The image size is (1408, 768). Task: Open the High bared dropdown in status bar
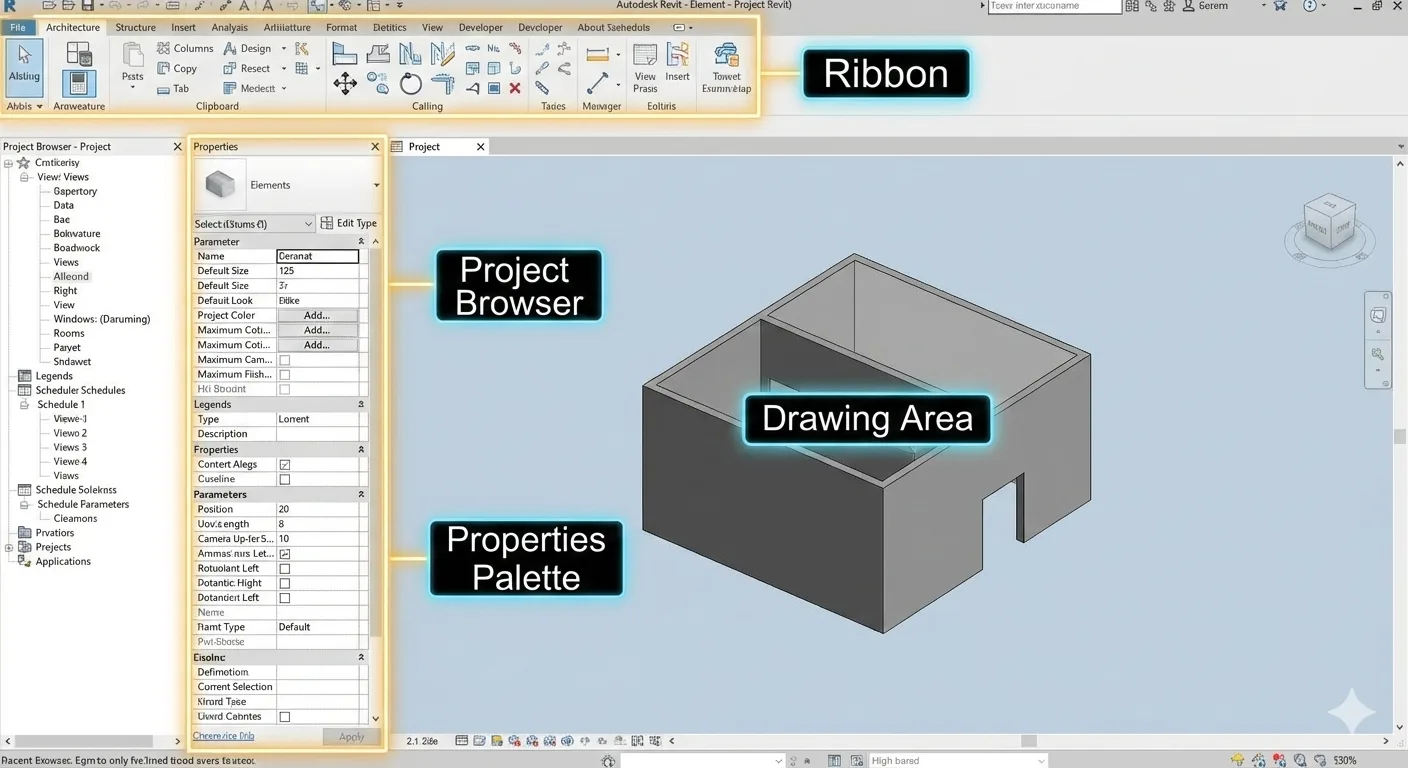[957, 761]
